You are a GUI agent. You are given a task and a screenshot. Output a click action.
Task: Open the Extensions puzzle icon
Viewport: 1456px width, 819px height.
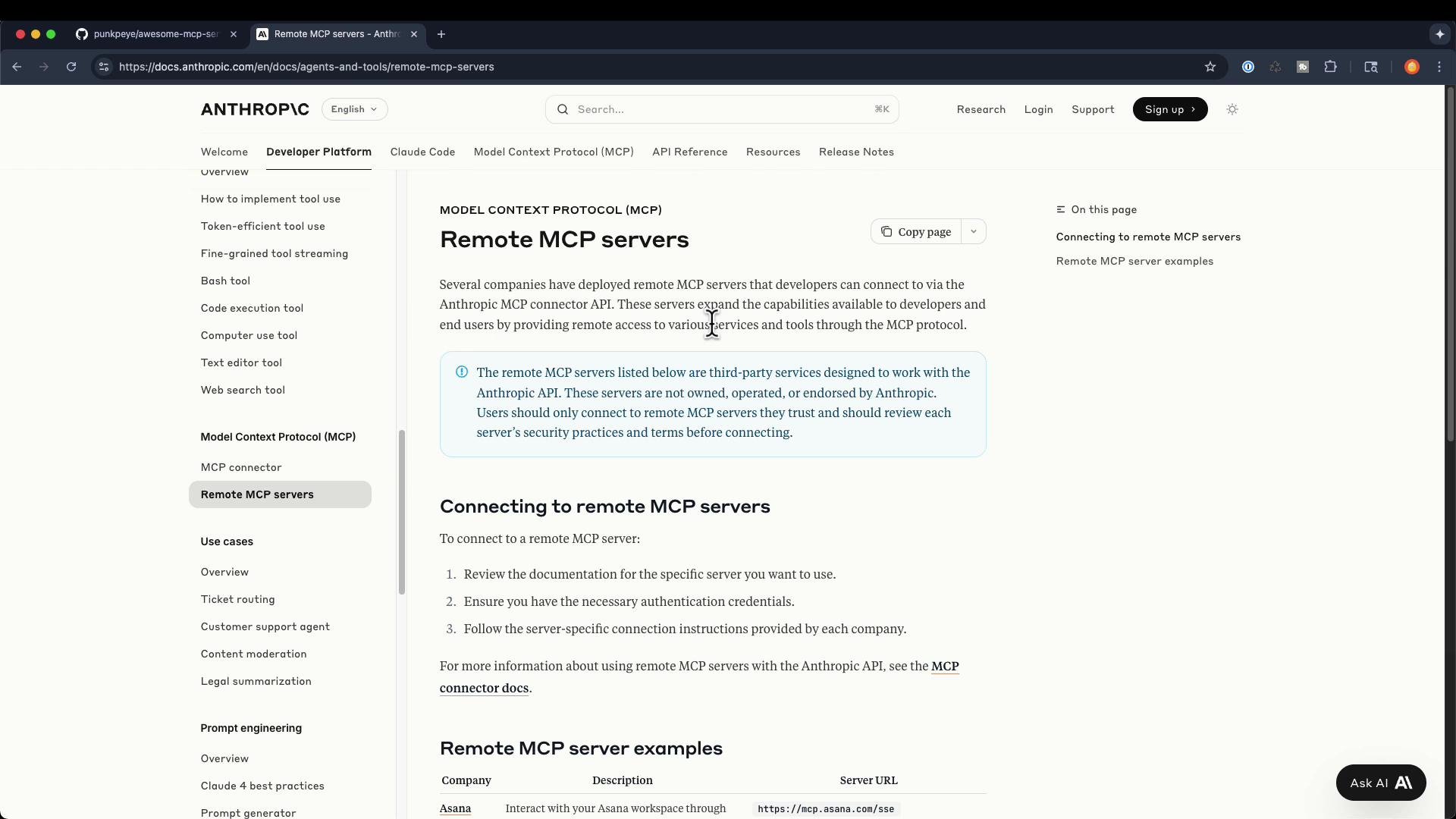[1330, 67]
